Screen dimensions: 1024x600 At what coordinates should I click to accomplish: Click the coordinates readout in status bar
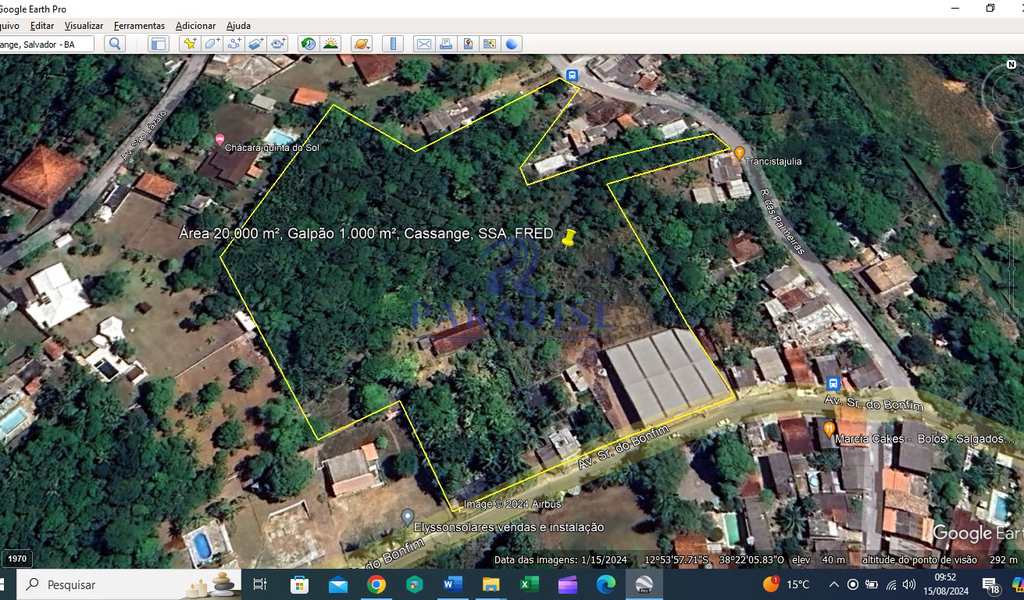tap(714, 560)
